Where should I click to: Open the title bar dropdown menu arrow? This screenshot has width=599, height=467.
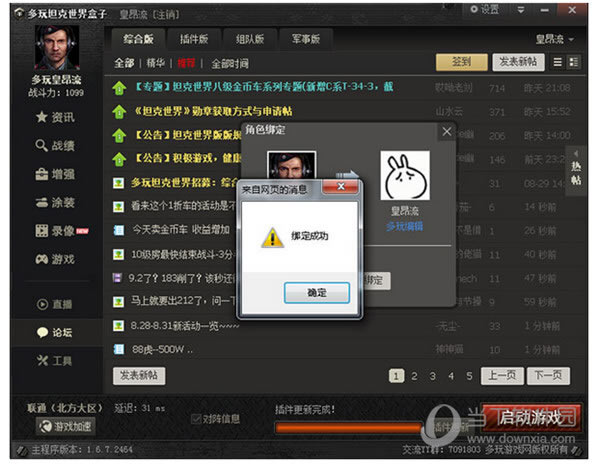pyautogui.click(x=521, y=10)
